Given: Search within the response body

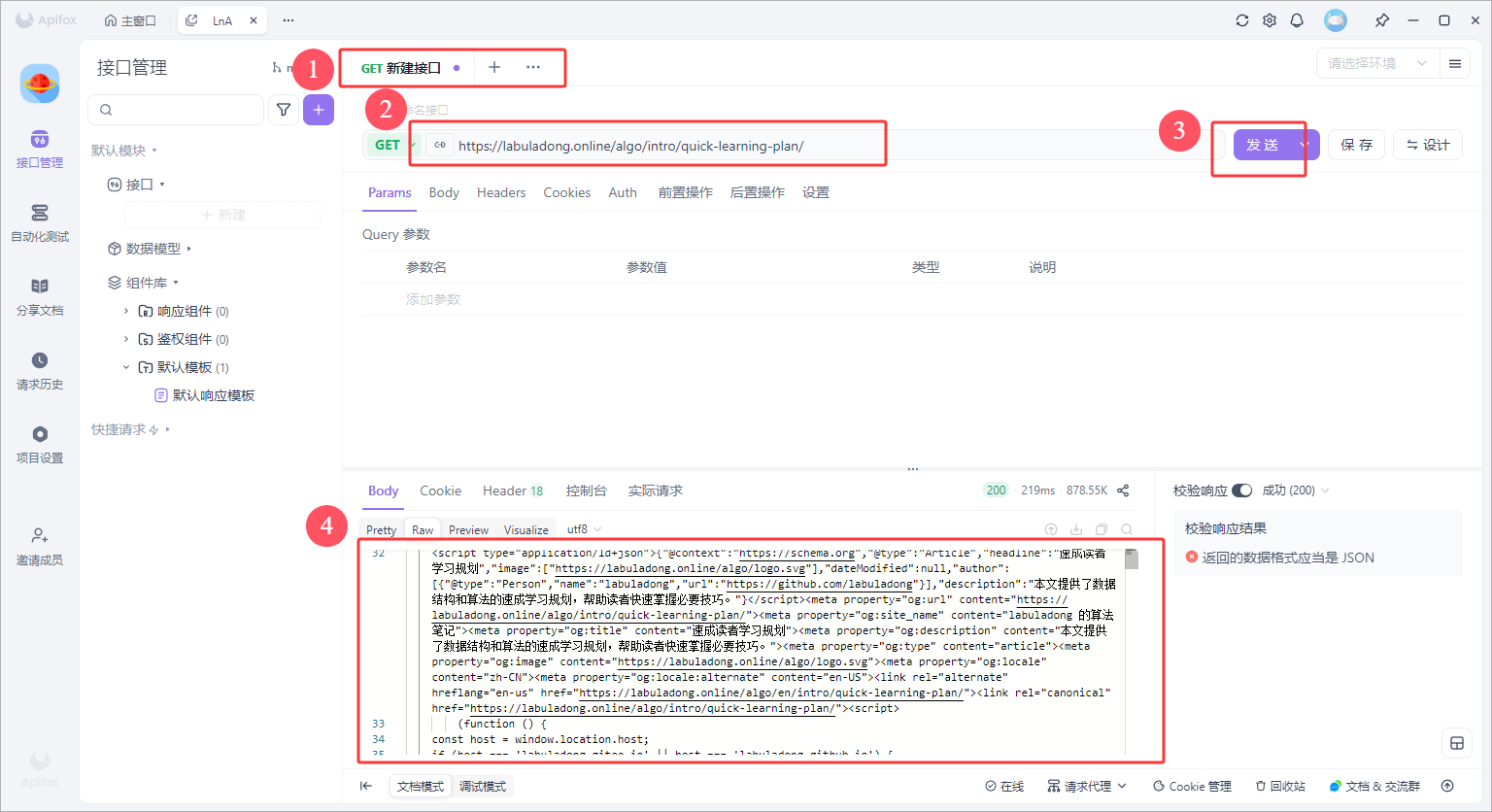Looking at the screenshot, I should tap(1127, 529).
